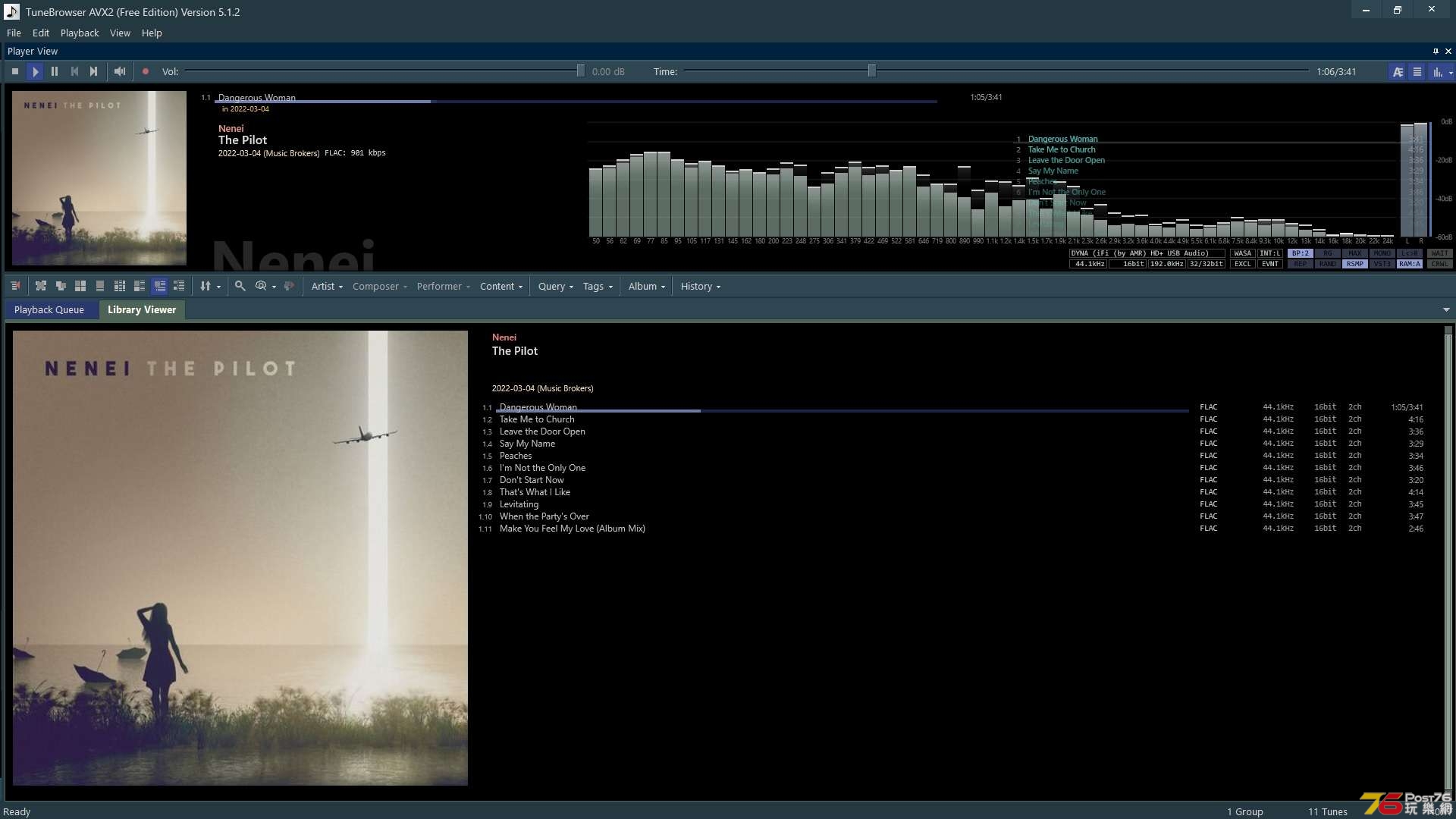
Task: Open dropdown arrow beside spectrum icon
Action: coord(1451,73)
